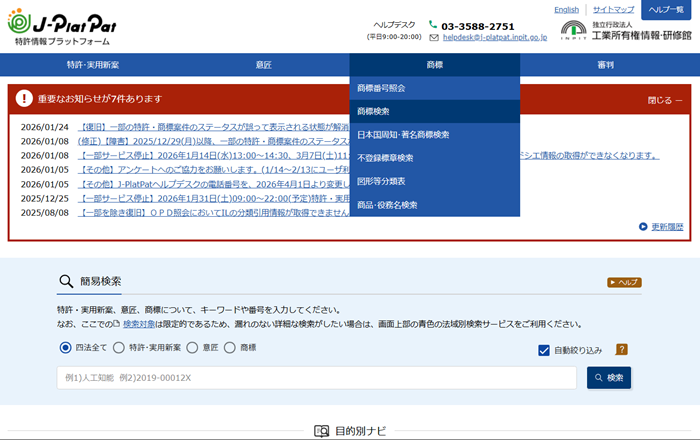This screenshot has width=700, height=440.
Task: Click the blue 検索 button
Action: click(609, 378)
